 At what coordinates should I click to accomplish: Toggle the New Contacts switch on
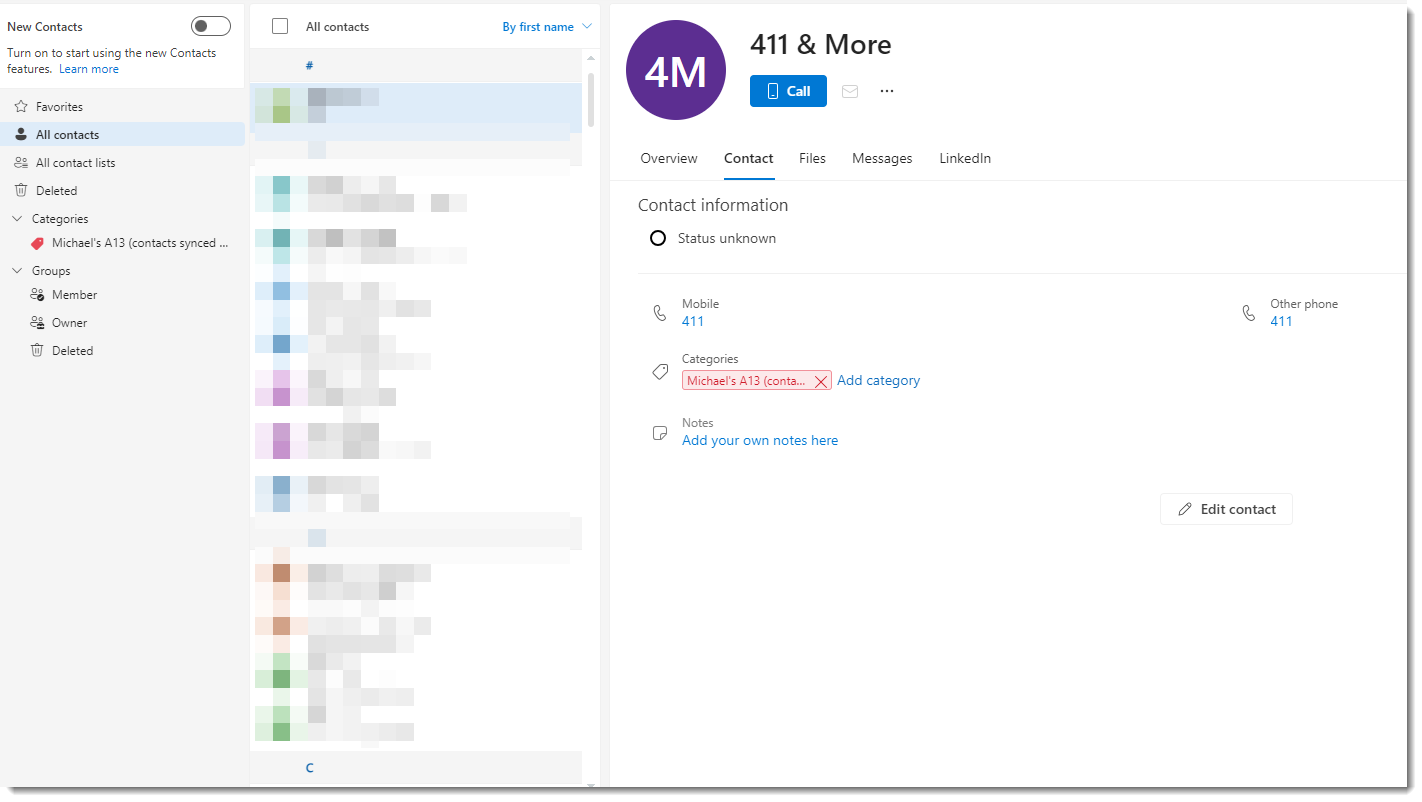click(210, 26)
